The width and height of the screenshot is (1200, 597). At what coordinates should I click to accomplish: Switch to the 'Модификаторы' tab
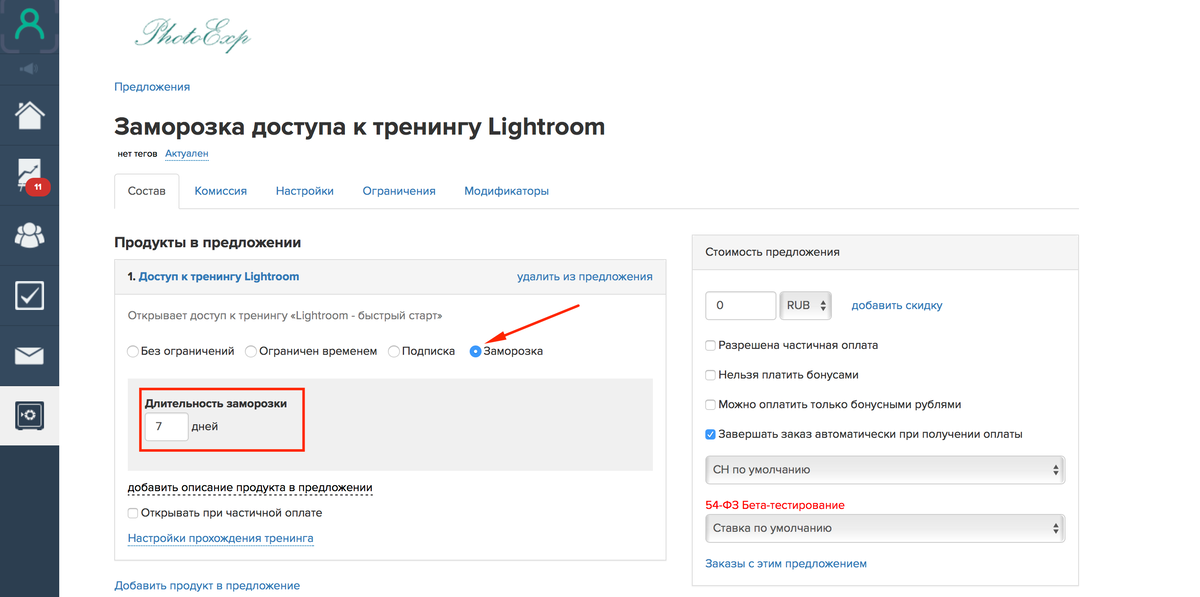pos(506,191)
